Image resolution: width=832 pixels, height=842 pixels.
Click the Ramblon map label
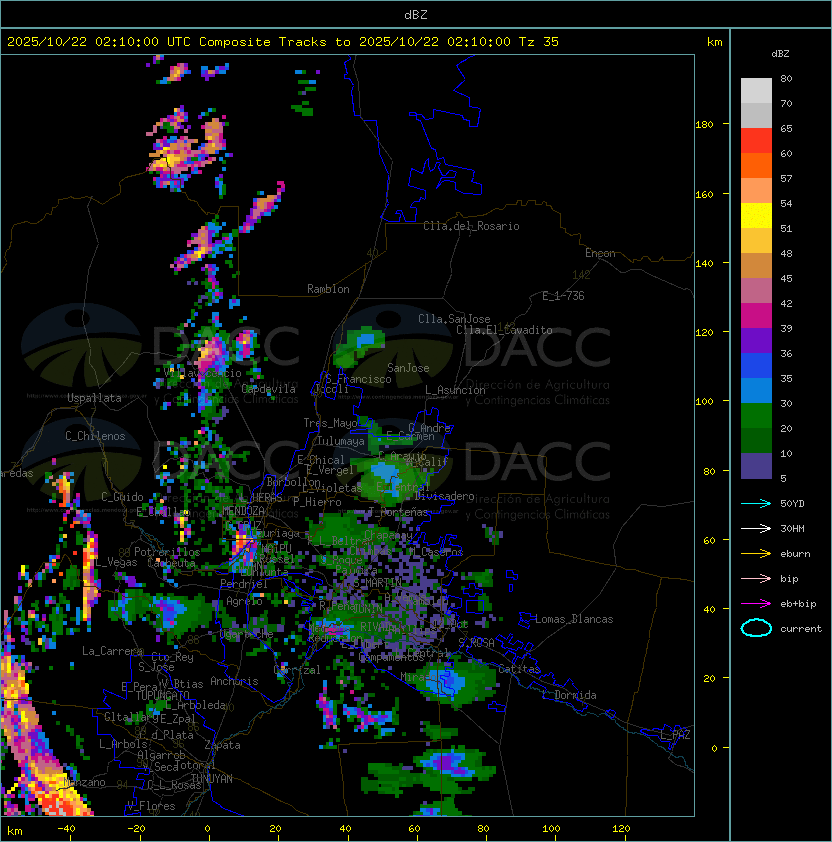[x=328, y=289]
